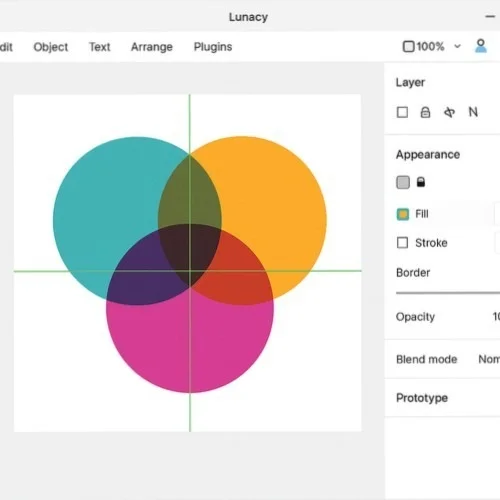This screenshot has width=500, height=500.
Task: Toggle the solid lock icon under Appearance
Action: [421, 182]
